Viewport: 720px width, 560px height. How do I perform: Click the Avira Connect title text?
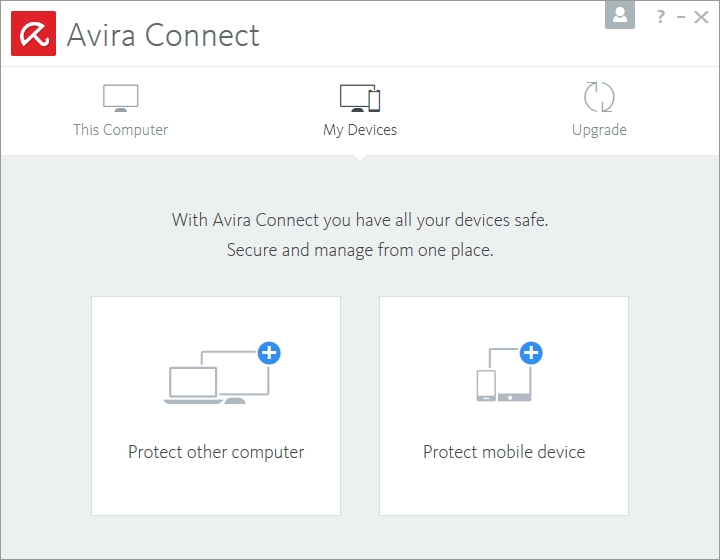pos(163,35)
